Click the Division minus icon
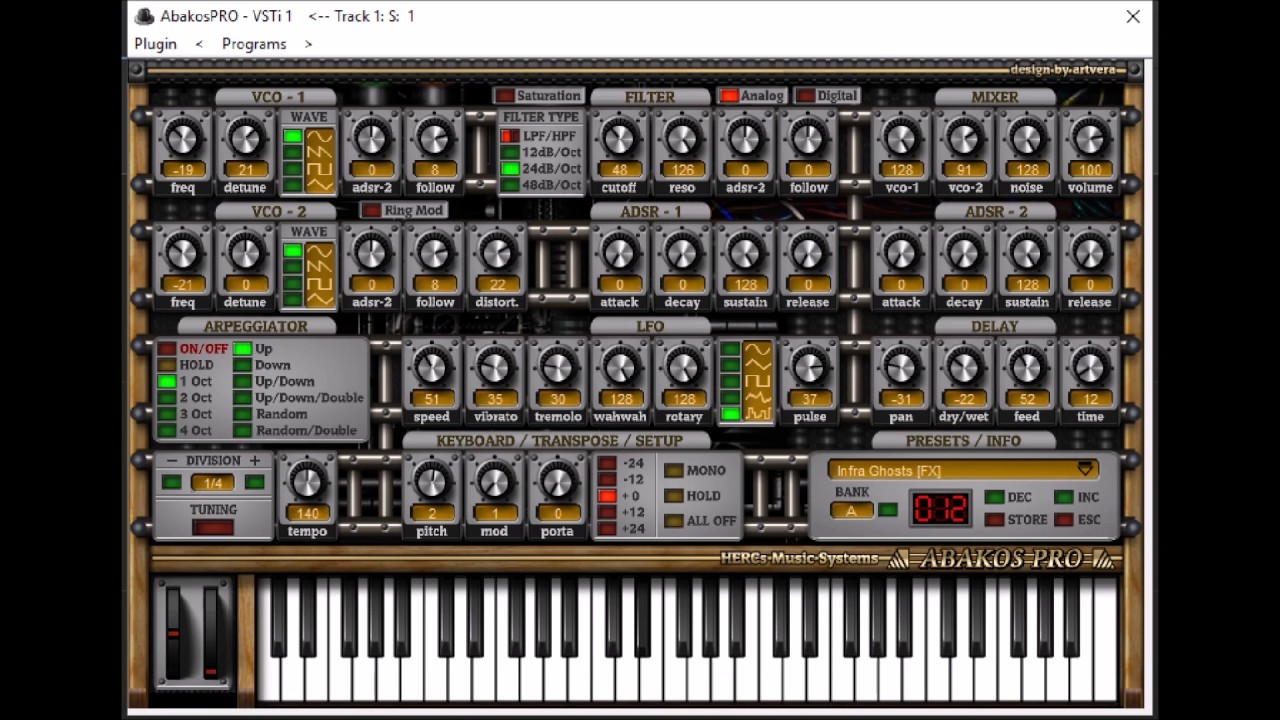The width and height of the screenshot is (1280, 720). coord(172,461)
